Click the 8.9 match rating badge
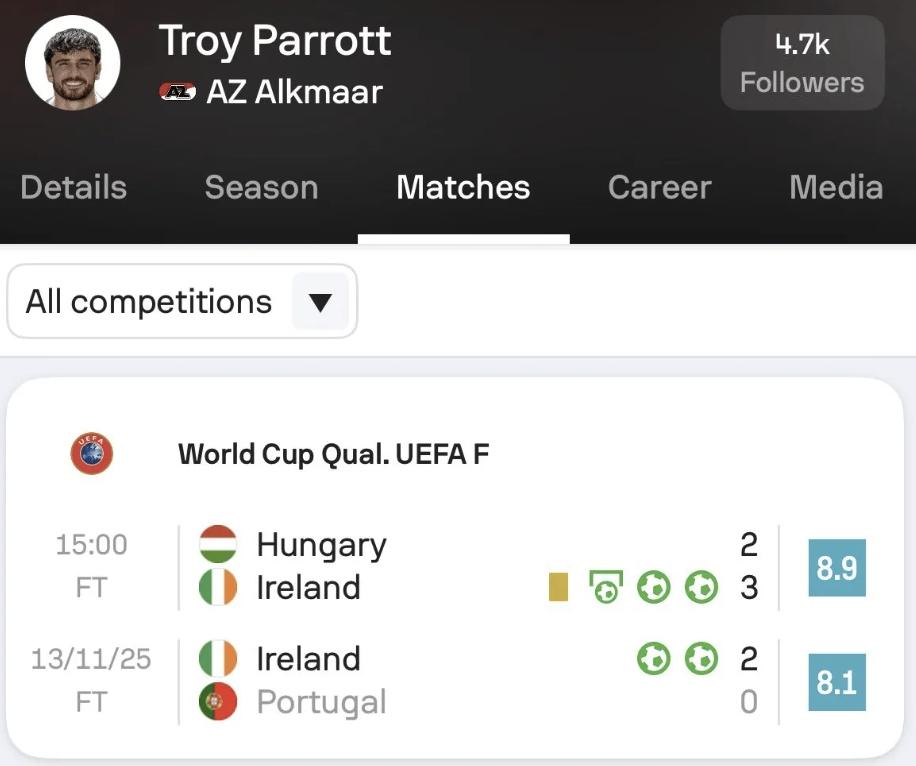 836,567
